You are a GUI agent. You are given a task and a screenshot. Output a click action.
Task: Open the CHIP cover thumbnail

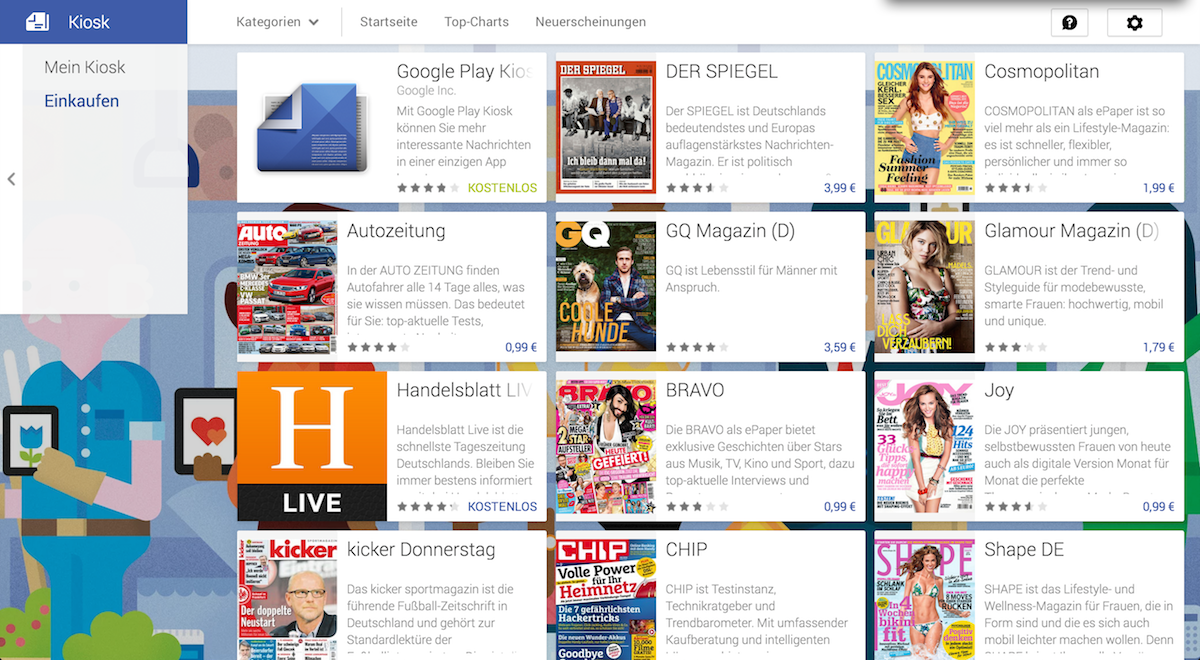coord(606,600)
